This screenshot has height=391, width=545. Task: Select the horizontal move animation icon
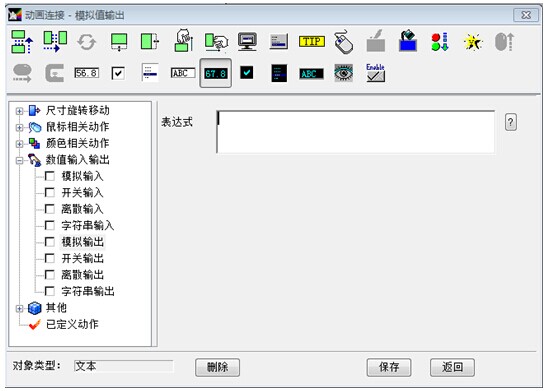[55, 42]
